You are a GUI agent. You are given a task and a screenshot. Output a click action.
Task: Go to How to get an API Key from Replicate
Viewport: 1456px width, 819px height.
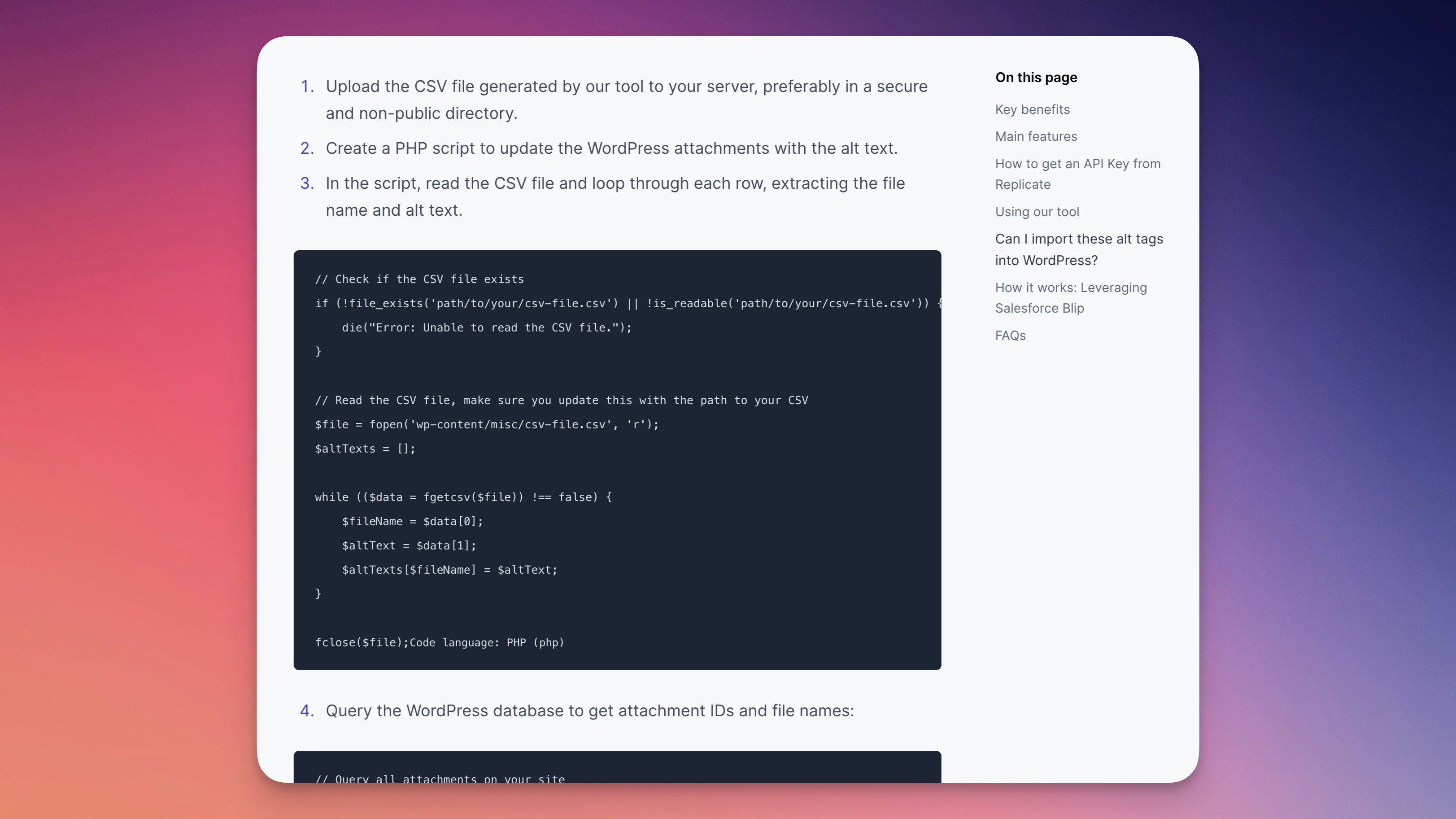pos(1077,174)
